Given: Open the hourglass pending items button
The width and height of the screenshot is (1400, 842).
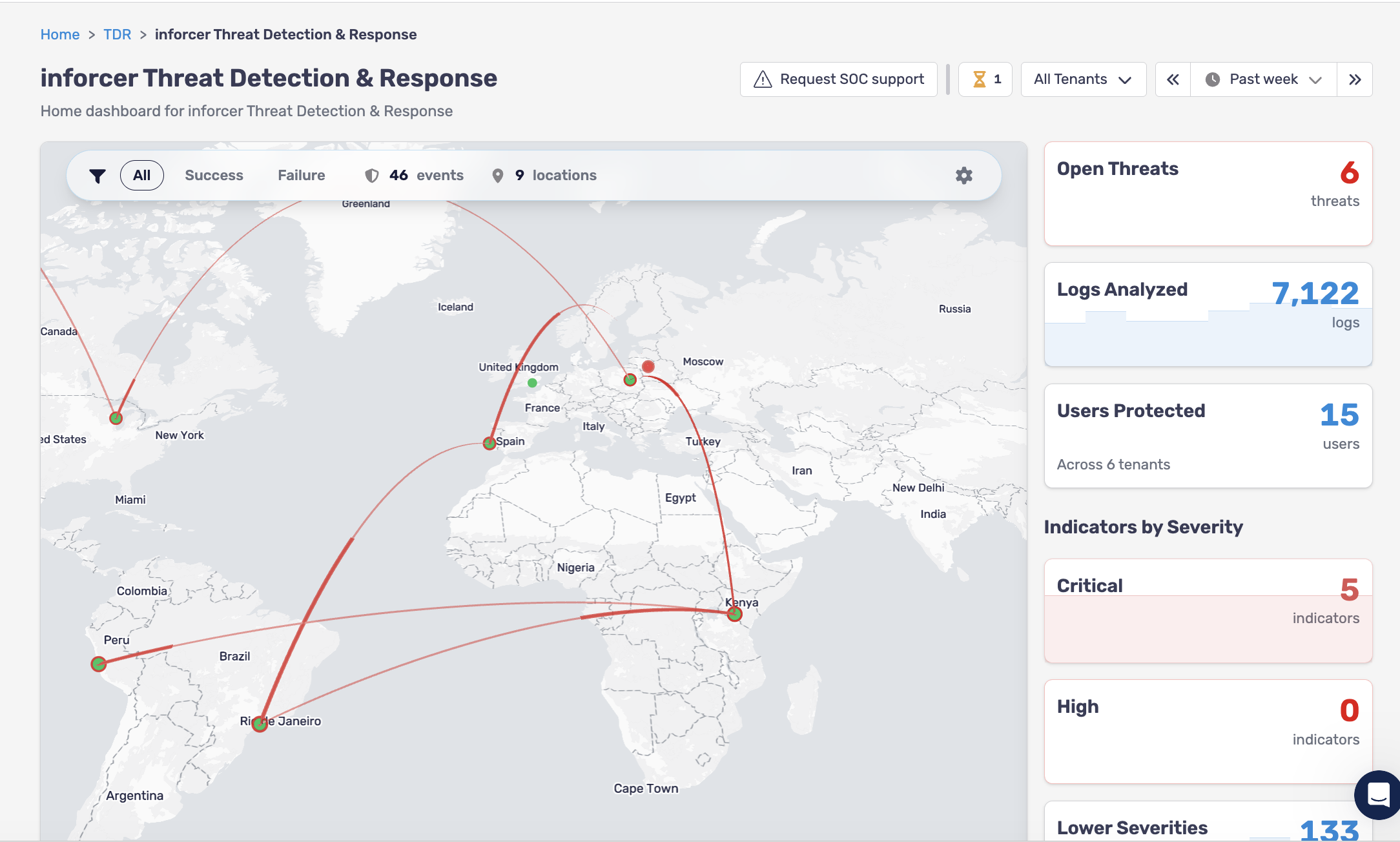Looking at the screenshot, I should tap(985, 79).
